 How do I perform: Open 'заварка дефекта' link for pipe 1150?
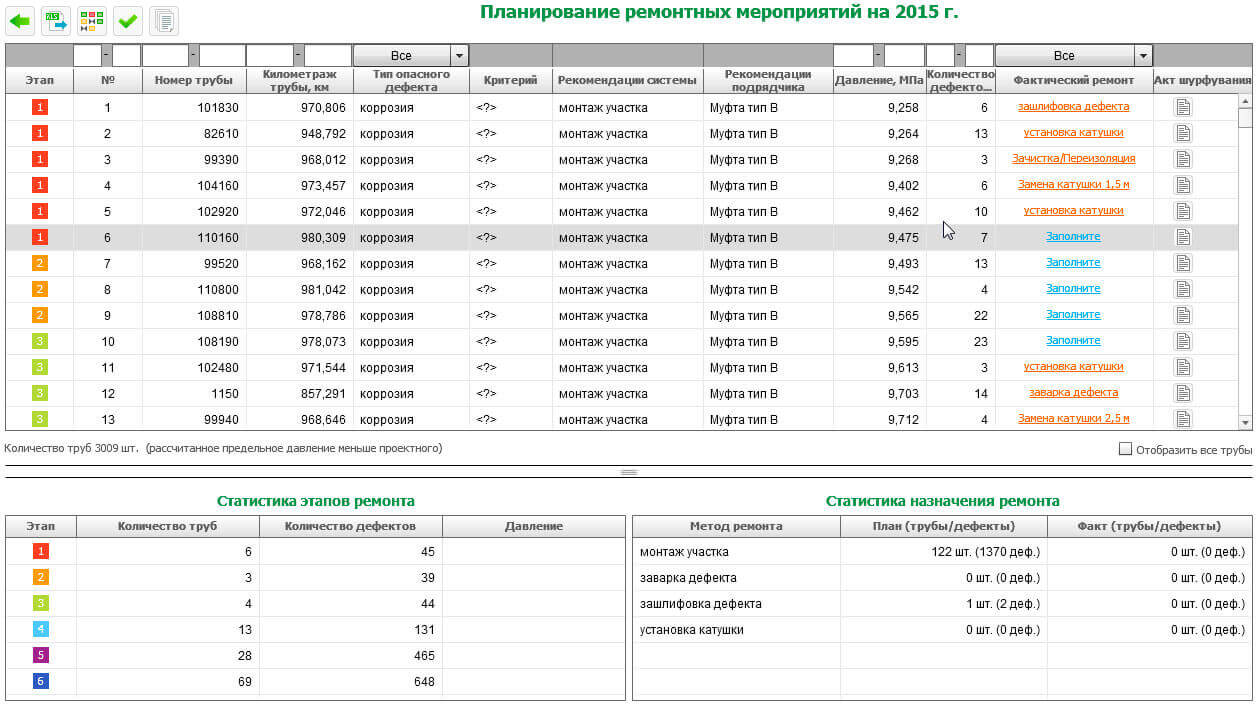point(1073,392)
